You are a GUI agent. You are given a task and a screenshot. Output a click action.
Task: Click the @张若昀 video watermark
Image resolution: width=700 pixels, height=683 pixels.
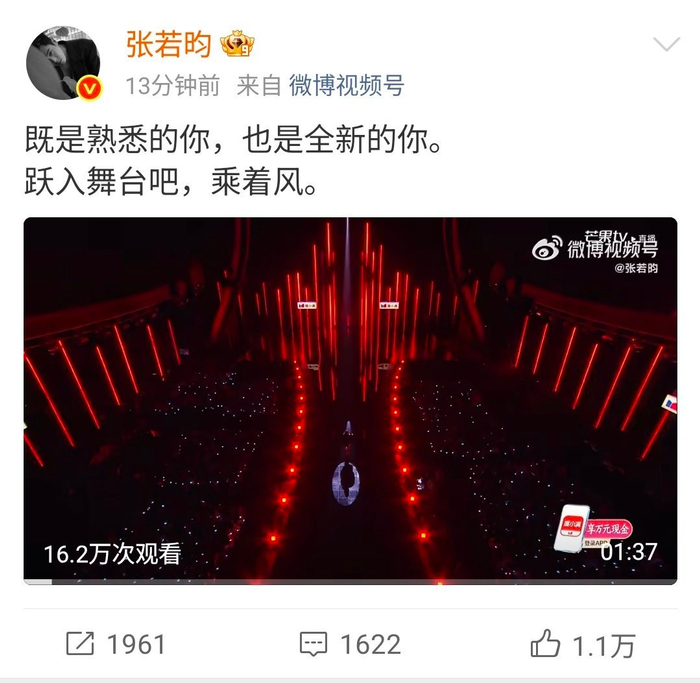[x=636, y=268]
